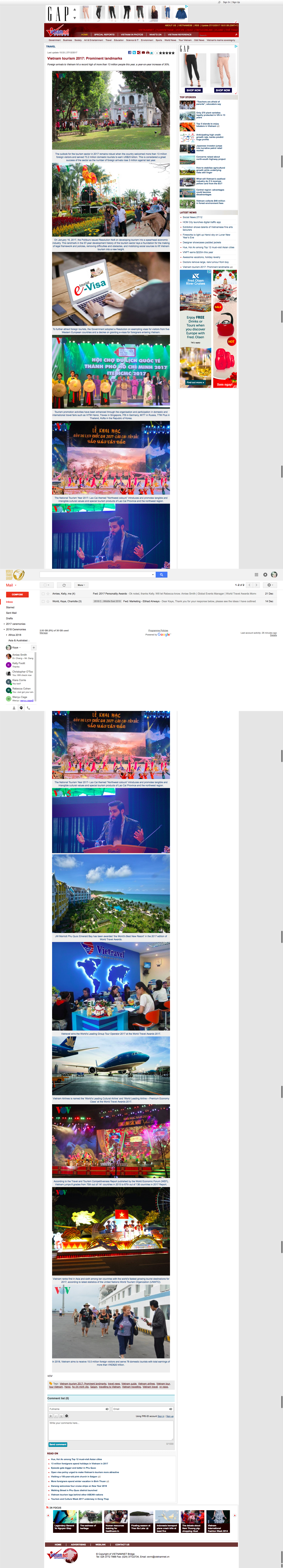
Task: Click the Send comment button
Action: pos(58,1444)
